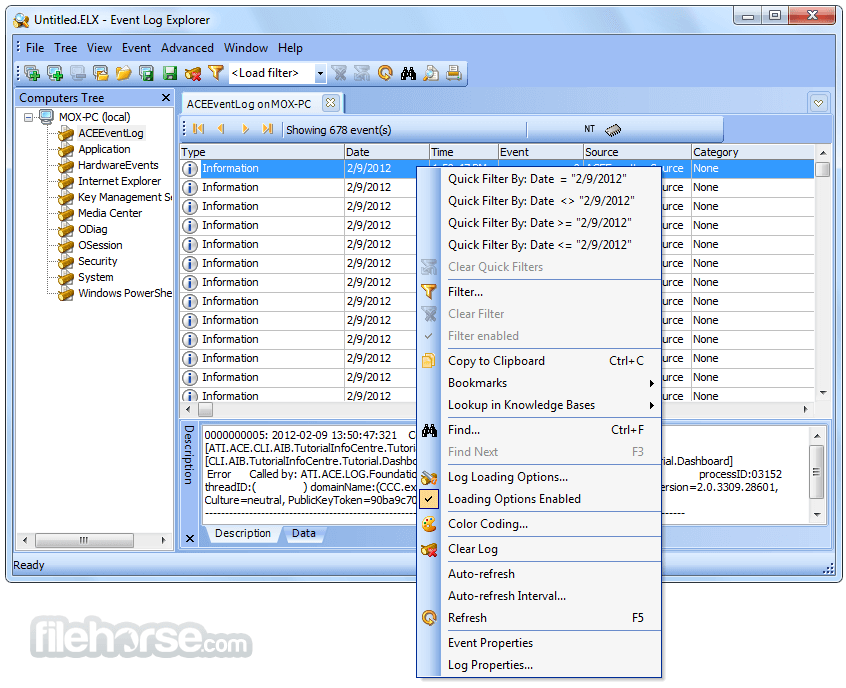Viewport: 846px width, 688px height.
Task: Select the HardwareEvents log in tree
Action: (118, 165)
